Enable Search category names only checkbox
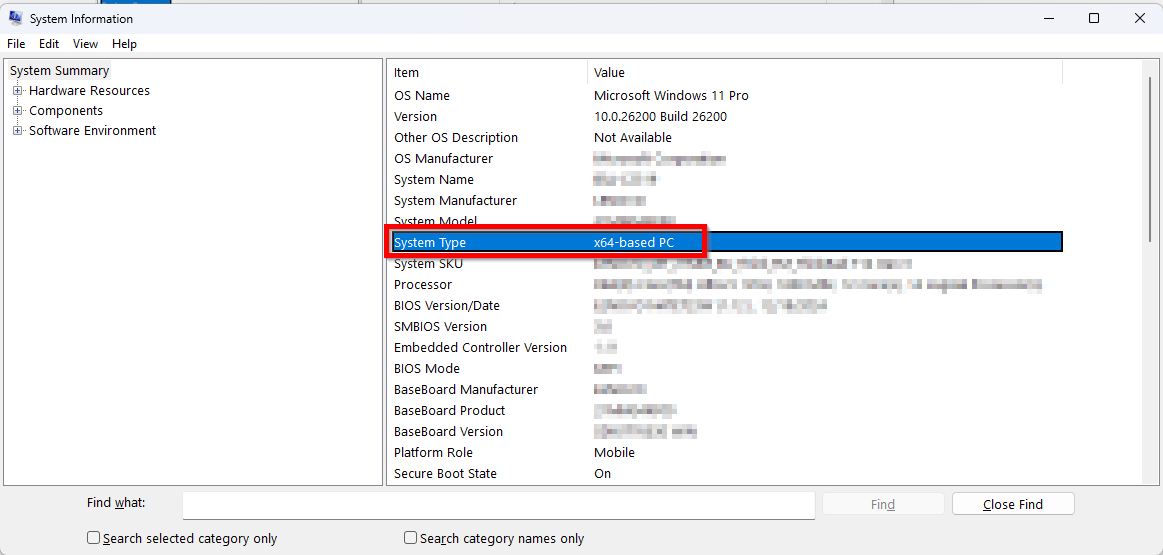The width and height of the screenshot is (1163, 555). 411,538
